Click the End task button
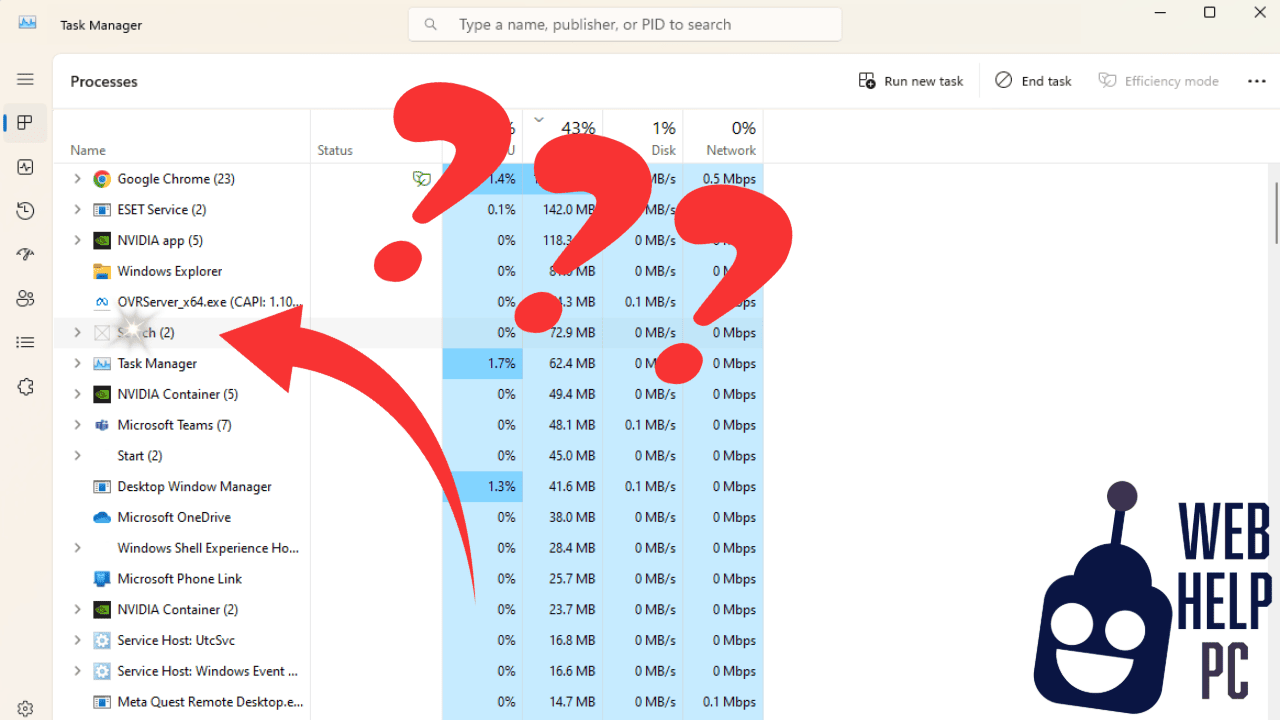 (1033, 81)
